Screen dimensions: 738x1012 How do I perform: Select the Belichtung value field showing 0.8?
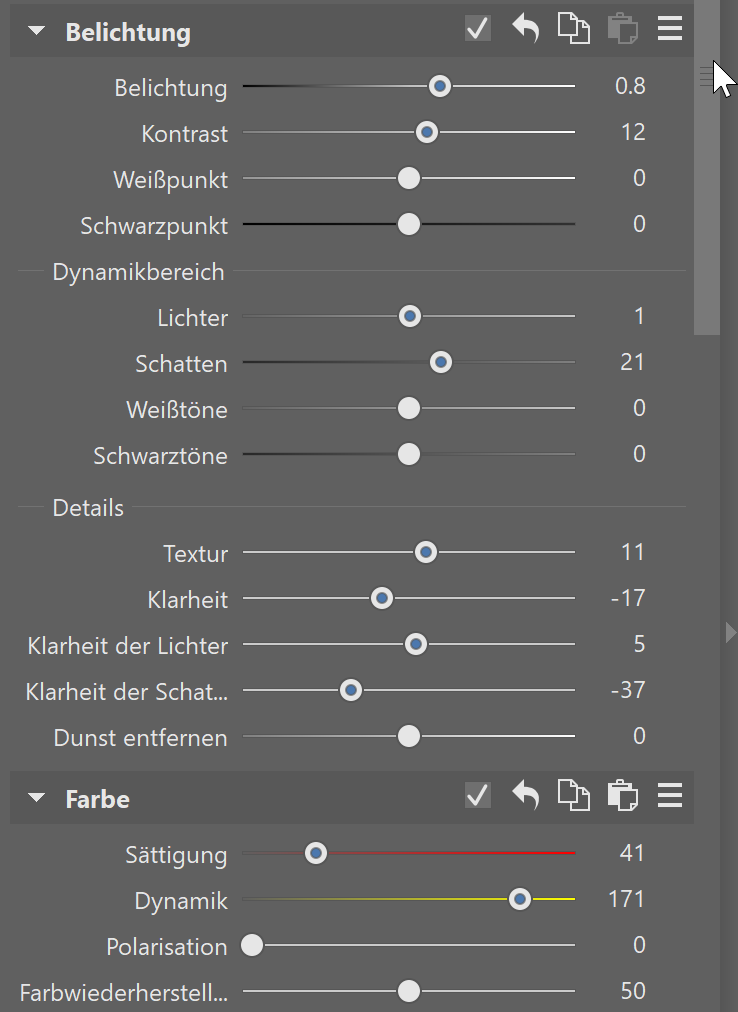(x=630, y=86)
